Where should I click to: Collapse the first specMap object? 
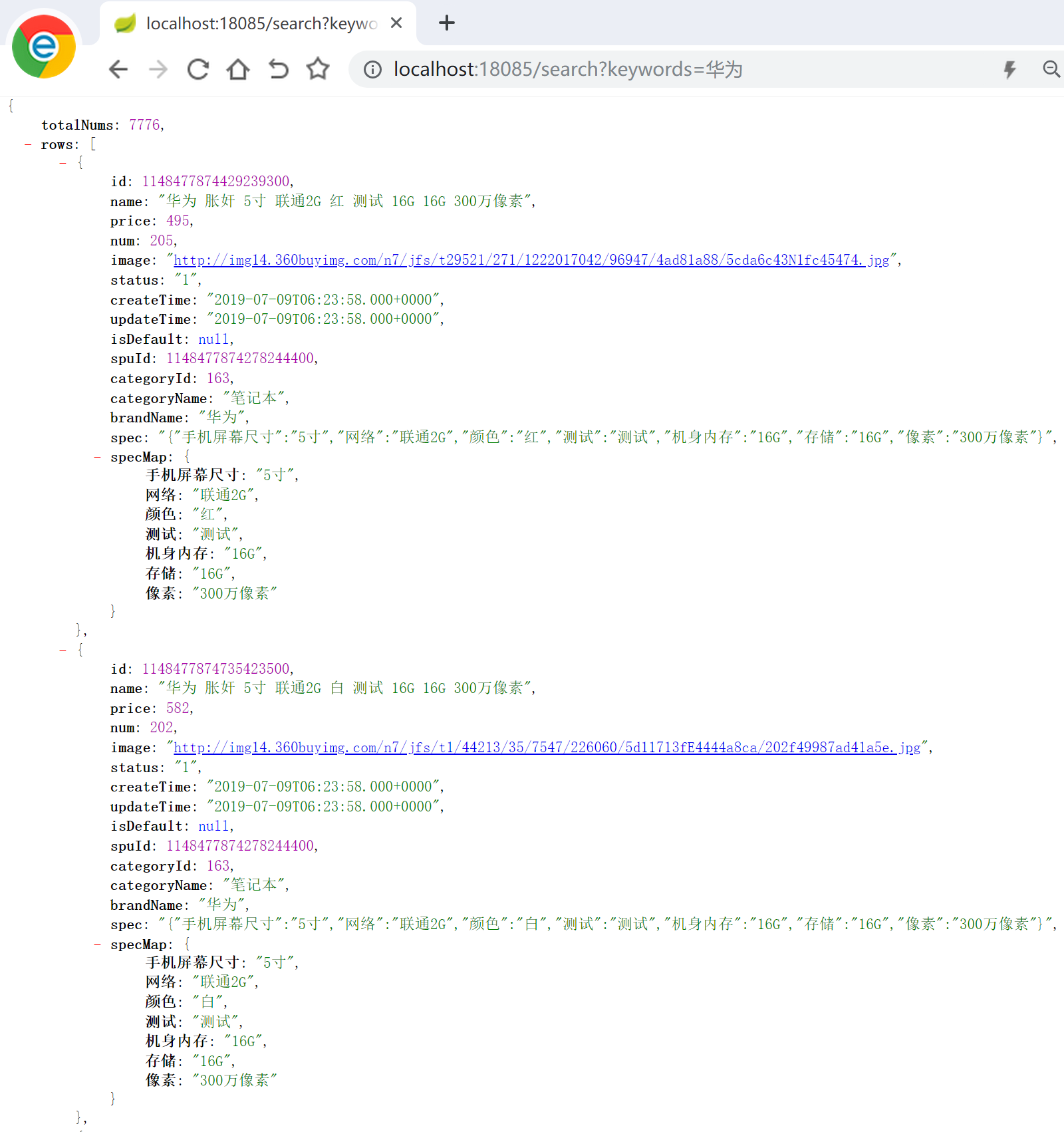(98, 457)
